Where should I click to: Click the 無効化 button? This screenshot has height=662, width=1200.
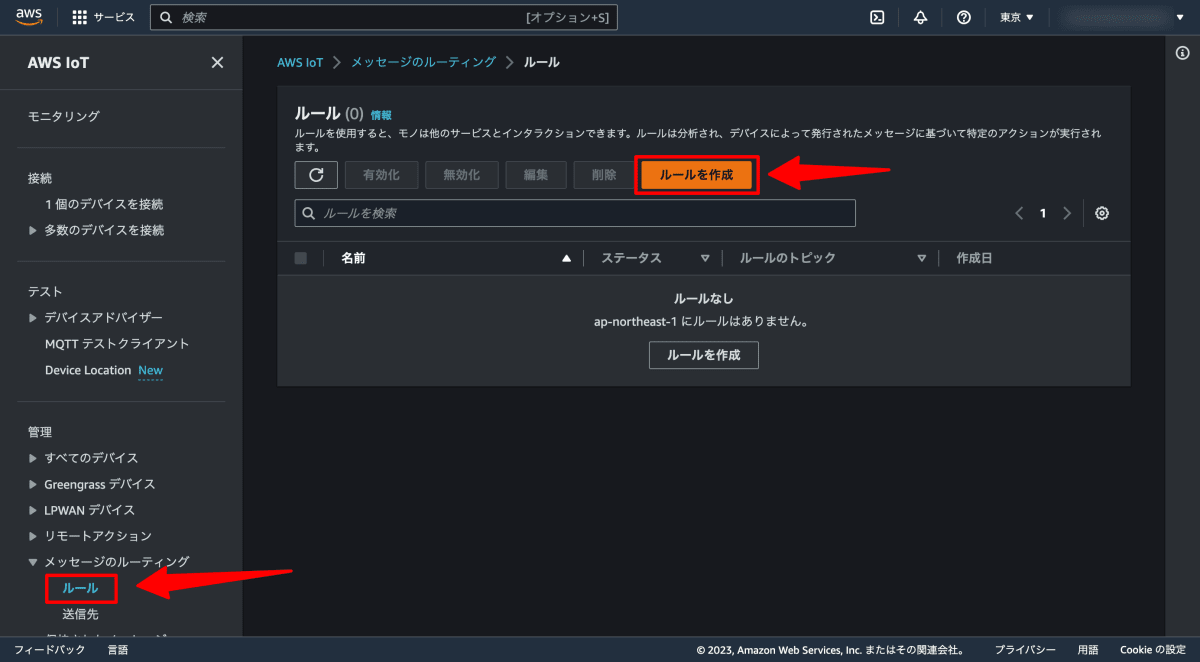pos(462,175)
